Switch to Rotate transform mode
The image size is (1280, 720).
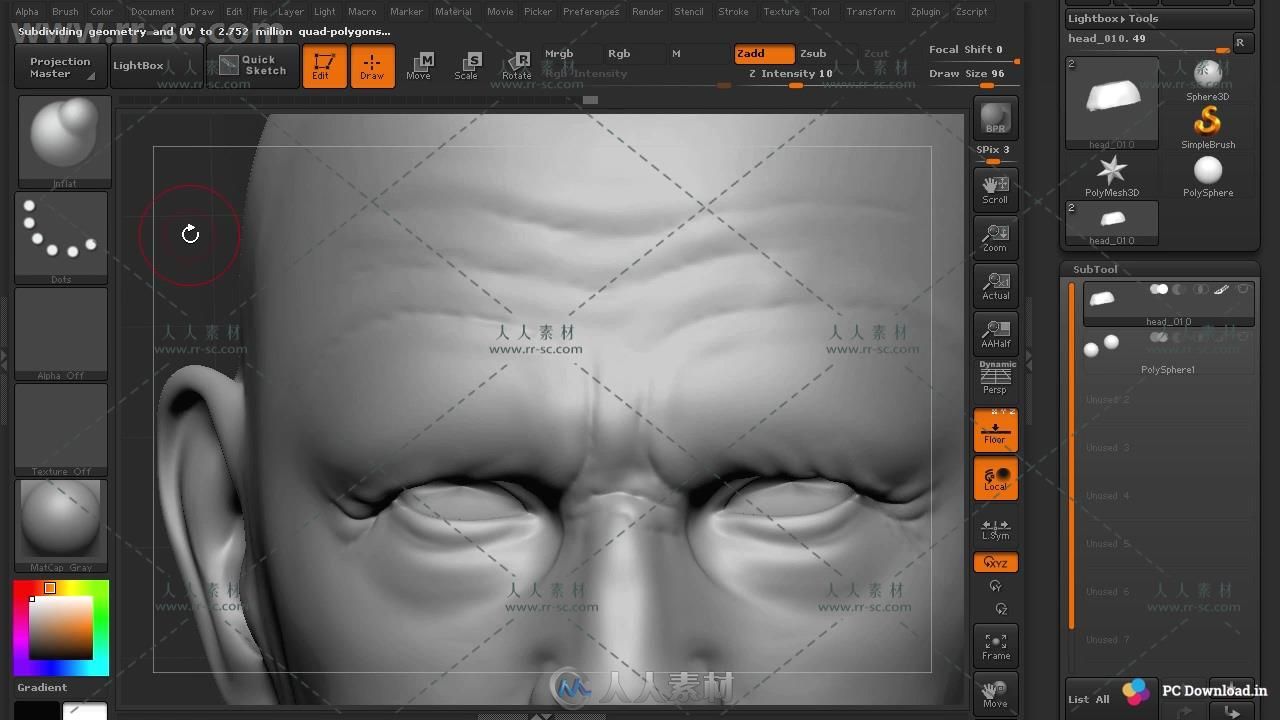click(516, 66)
